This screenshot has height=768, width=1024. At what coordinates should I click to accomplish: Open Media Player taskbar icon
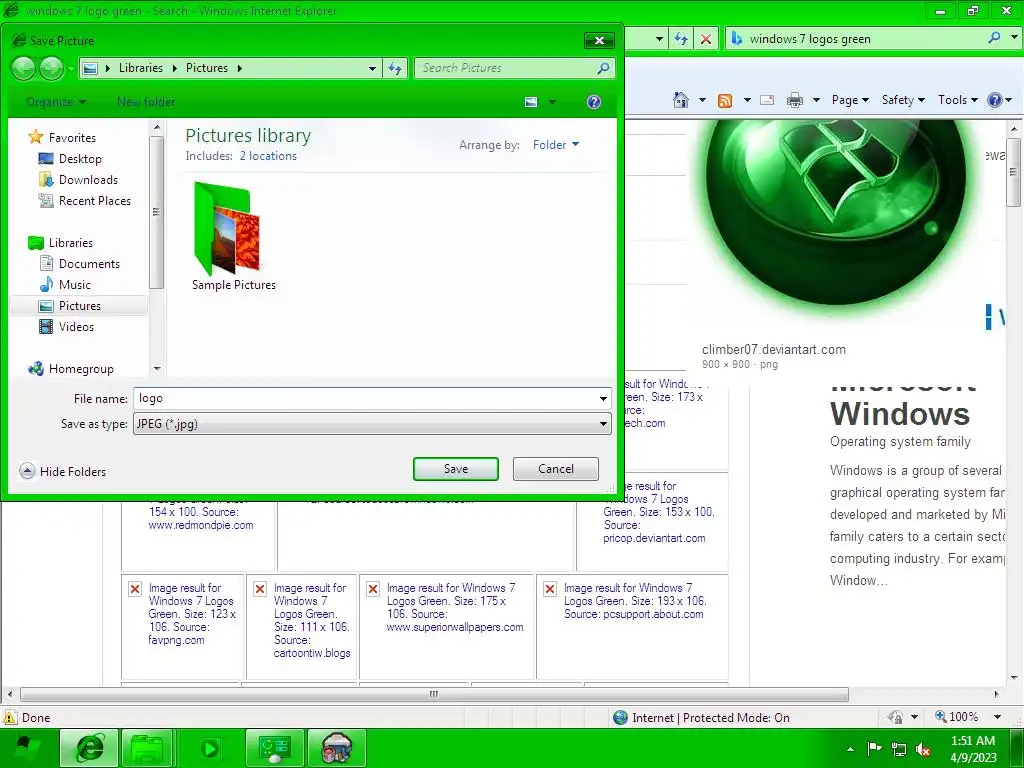tap(210, 748)
